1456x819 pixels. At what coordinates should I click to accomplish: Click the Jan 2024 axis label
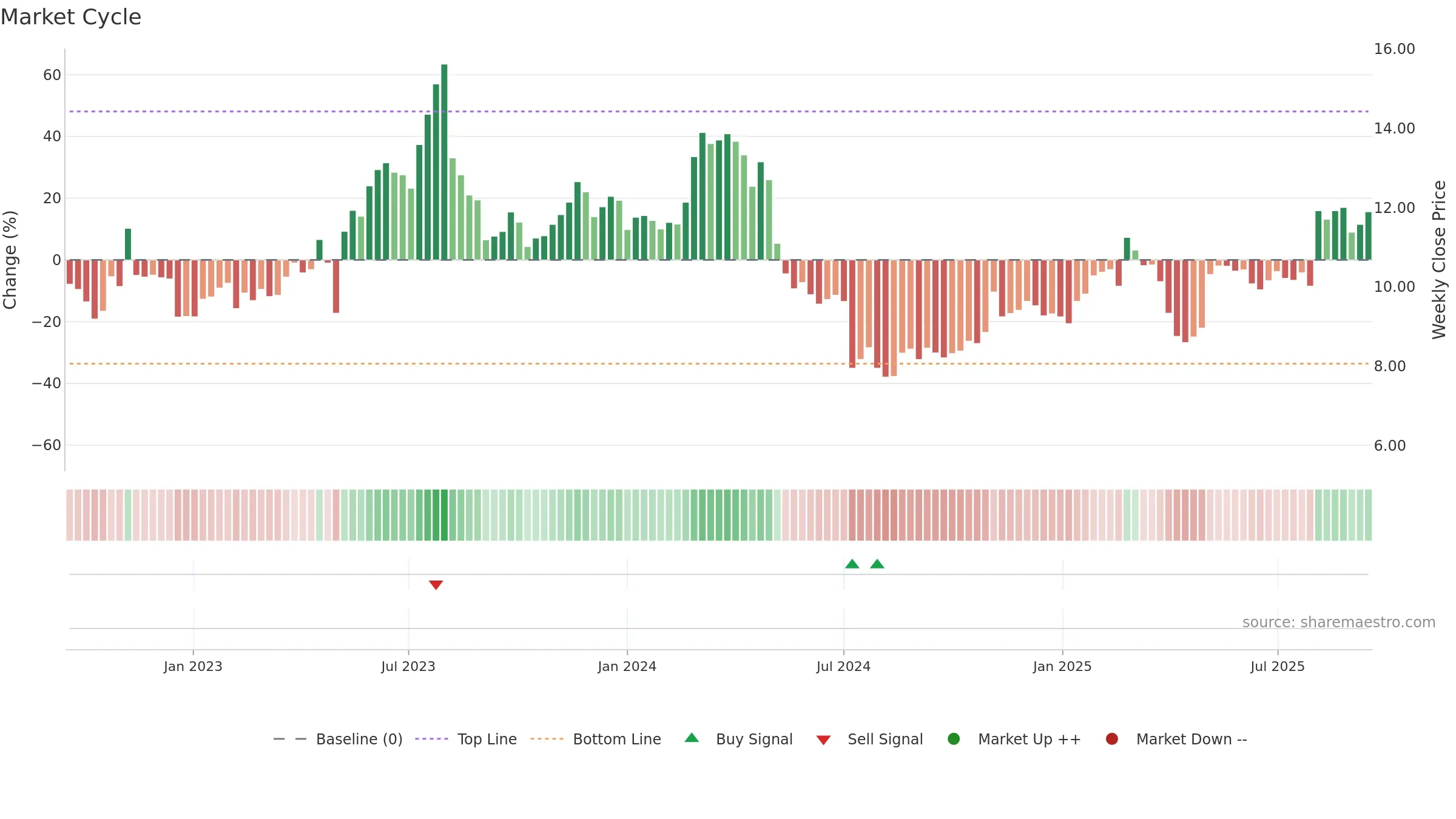[x=627, y=667]
